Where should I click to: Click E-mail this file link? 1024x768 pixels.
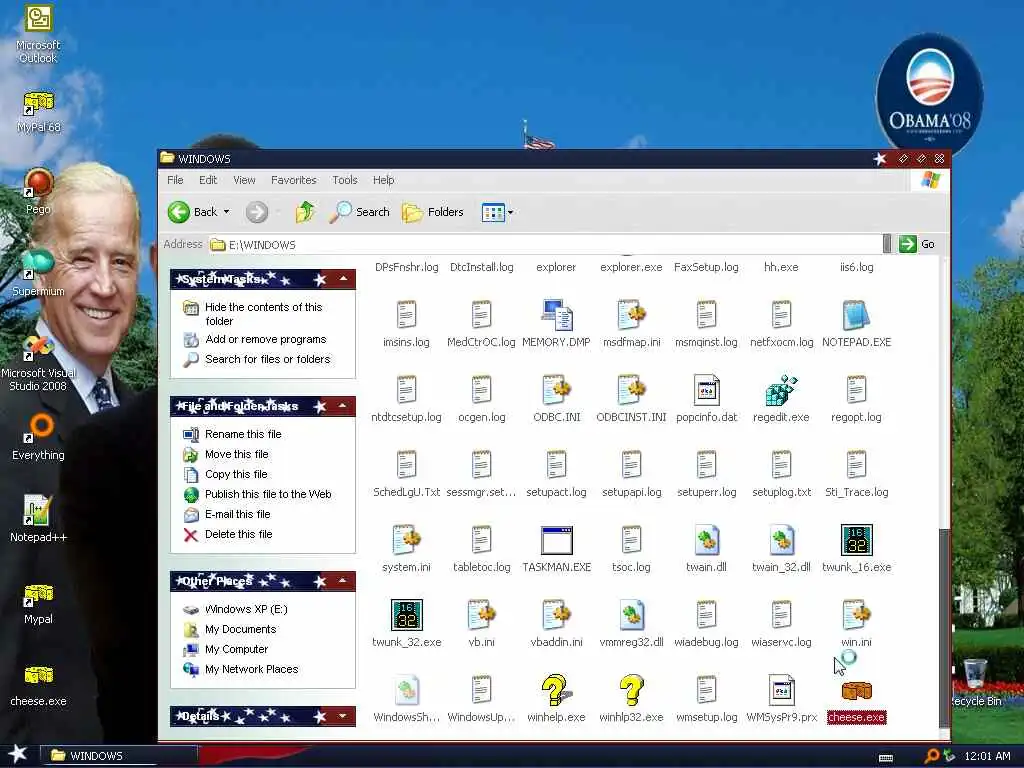(237, 515)
